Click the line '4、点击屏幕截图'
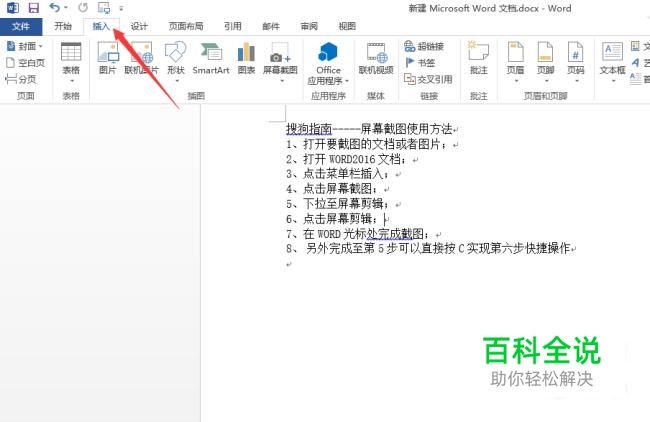Viewport: 650px width, 422px height. point(331,189)
